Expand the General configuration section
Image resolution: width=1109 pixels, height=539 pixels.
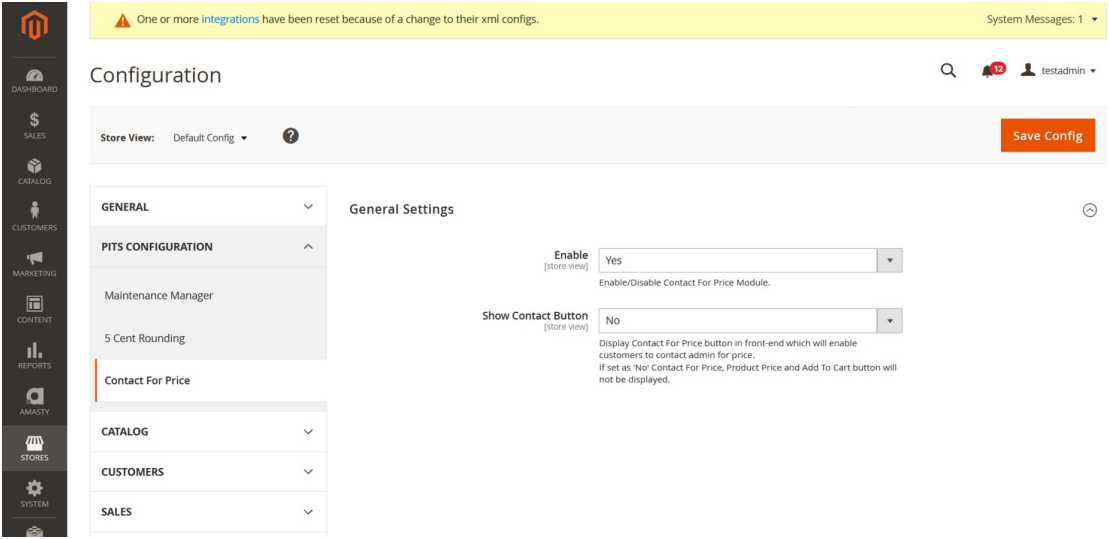208,207
